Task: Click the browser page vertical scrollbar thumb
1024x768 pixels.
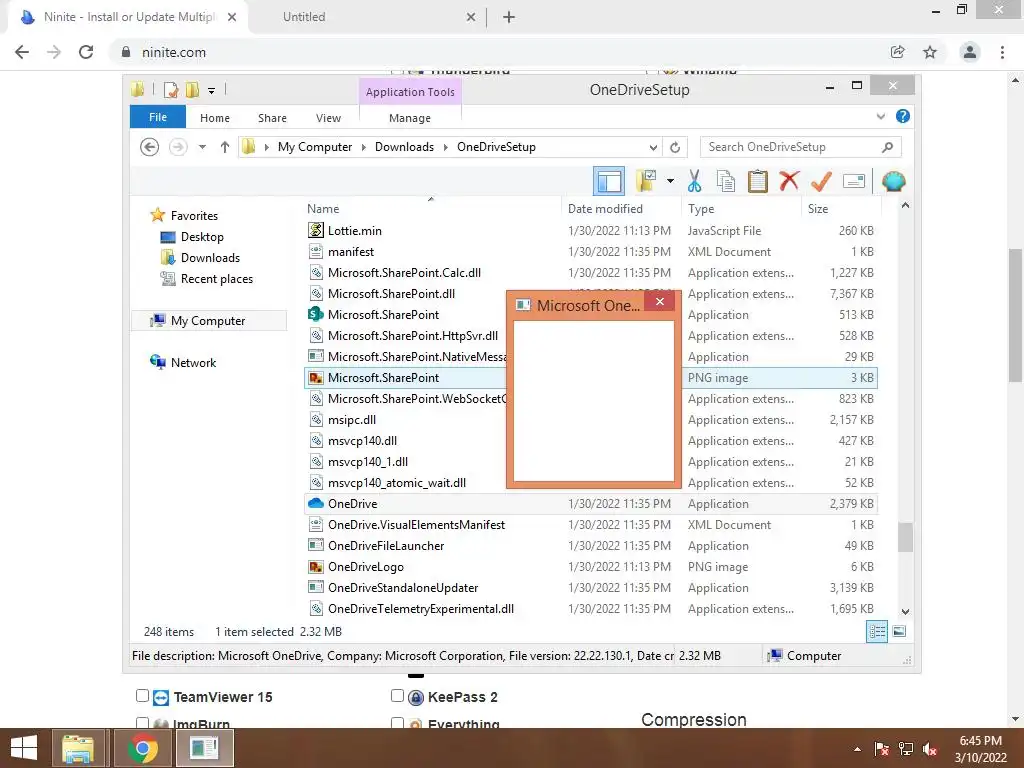Action: [x=1015, y=315]
